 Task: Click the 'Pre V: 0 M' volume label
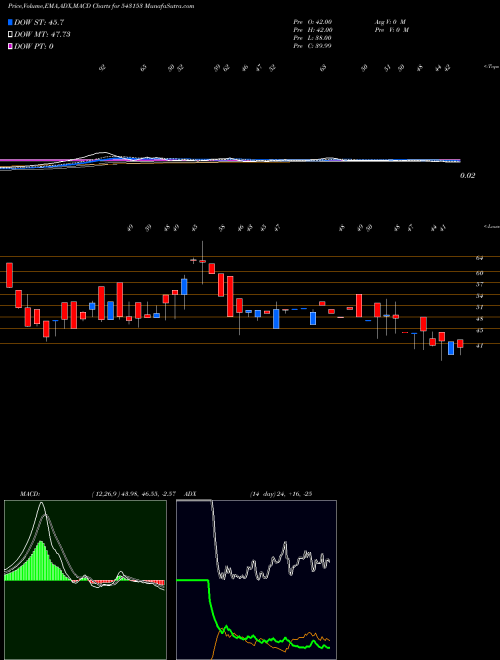[391, 30]
